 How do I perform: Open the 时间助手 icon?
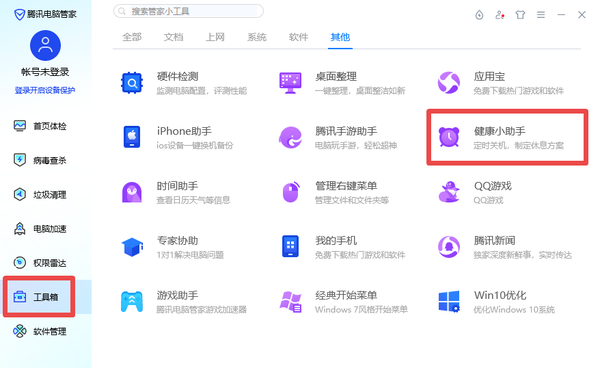tap(132, 192)
